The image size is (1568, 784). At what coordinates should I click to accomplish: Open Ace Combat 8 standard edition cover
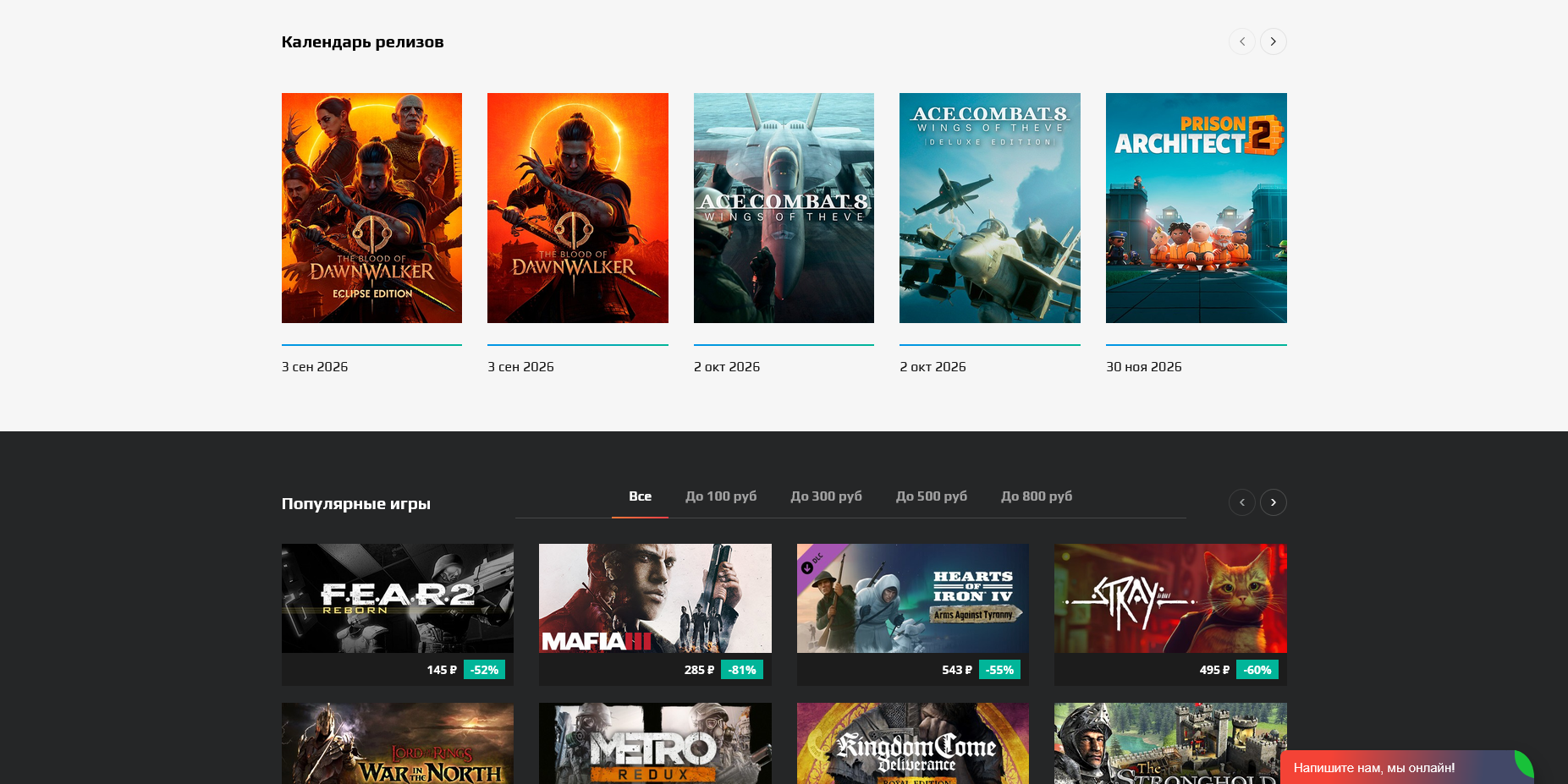tap(784, 208)
